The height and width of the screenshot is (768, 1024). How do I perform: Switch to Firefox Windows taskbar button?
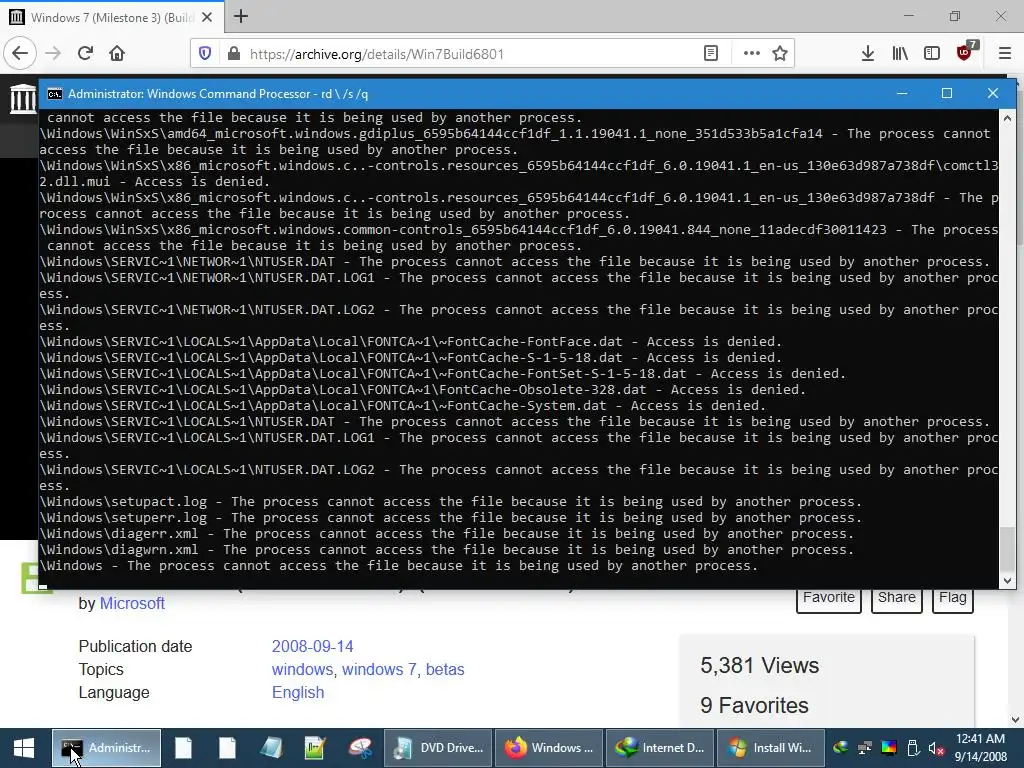(x=549, y=748)
